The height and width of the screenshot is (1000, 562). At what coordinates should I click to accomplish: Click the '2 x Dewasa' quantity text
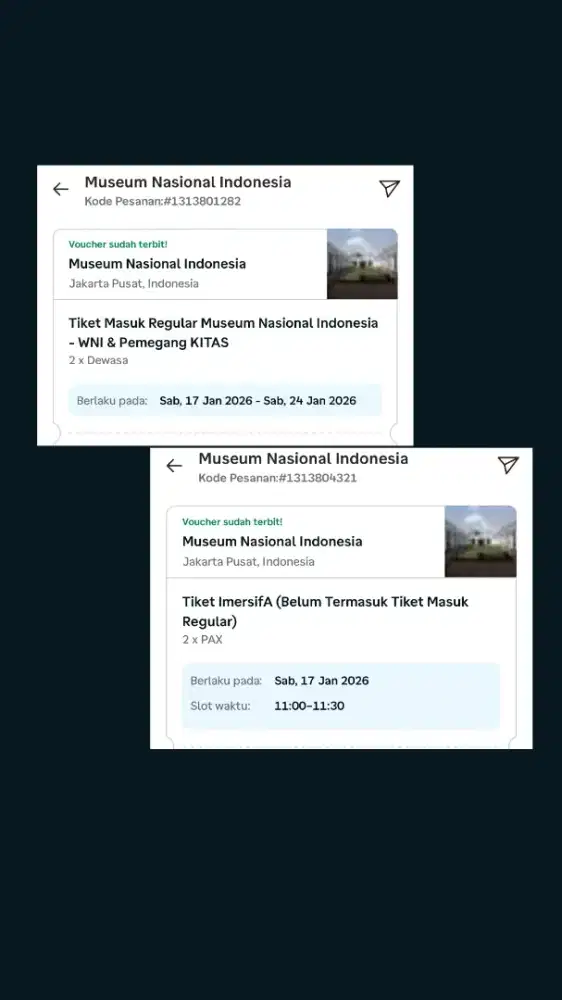[98, 360]
